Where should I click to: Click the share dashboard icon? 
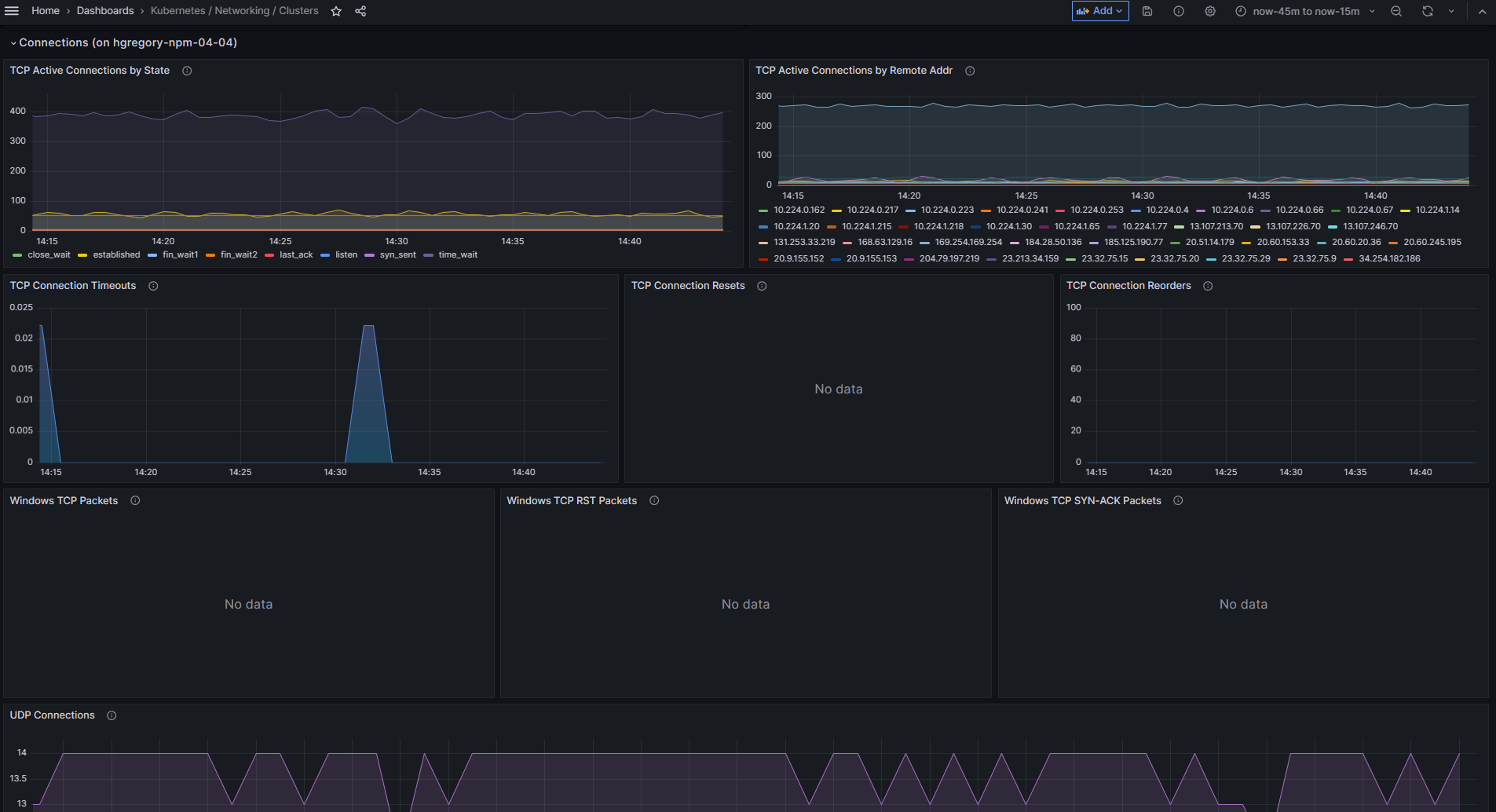(x=360, y=11)
